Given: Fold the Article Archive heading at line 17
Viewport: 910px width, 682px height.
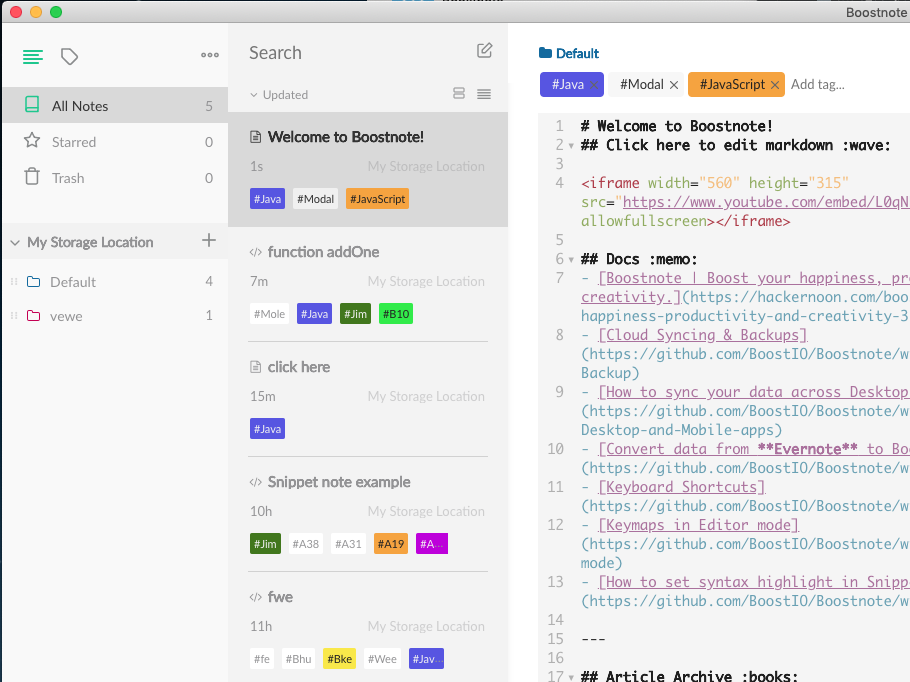Looking at the screenshot, I should pos(571,677).
